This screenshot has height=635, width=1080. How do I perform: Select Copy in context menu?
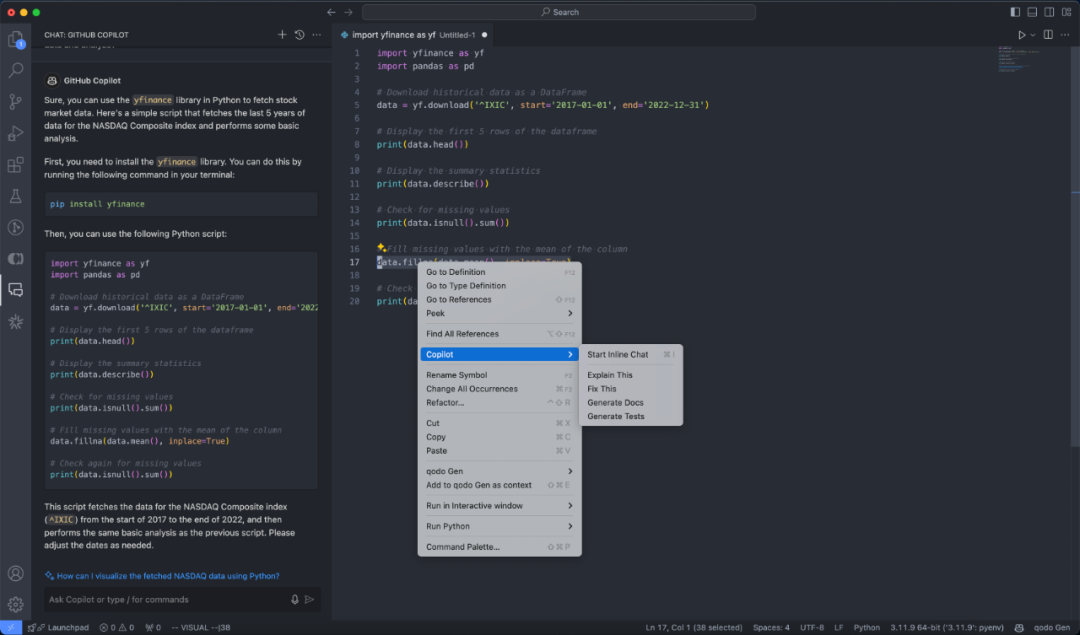point(499,437)
